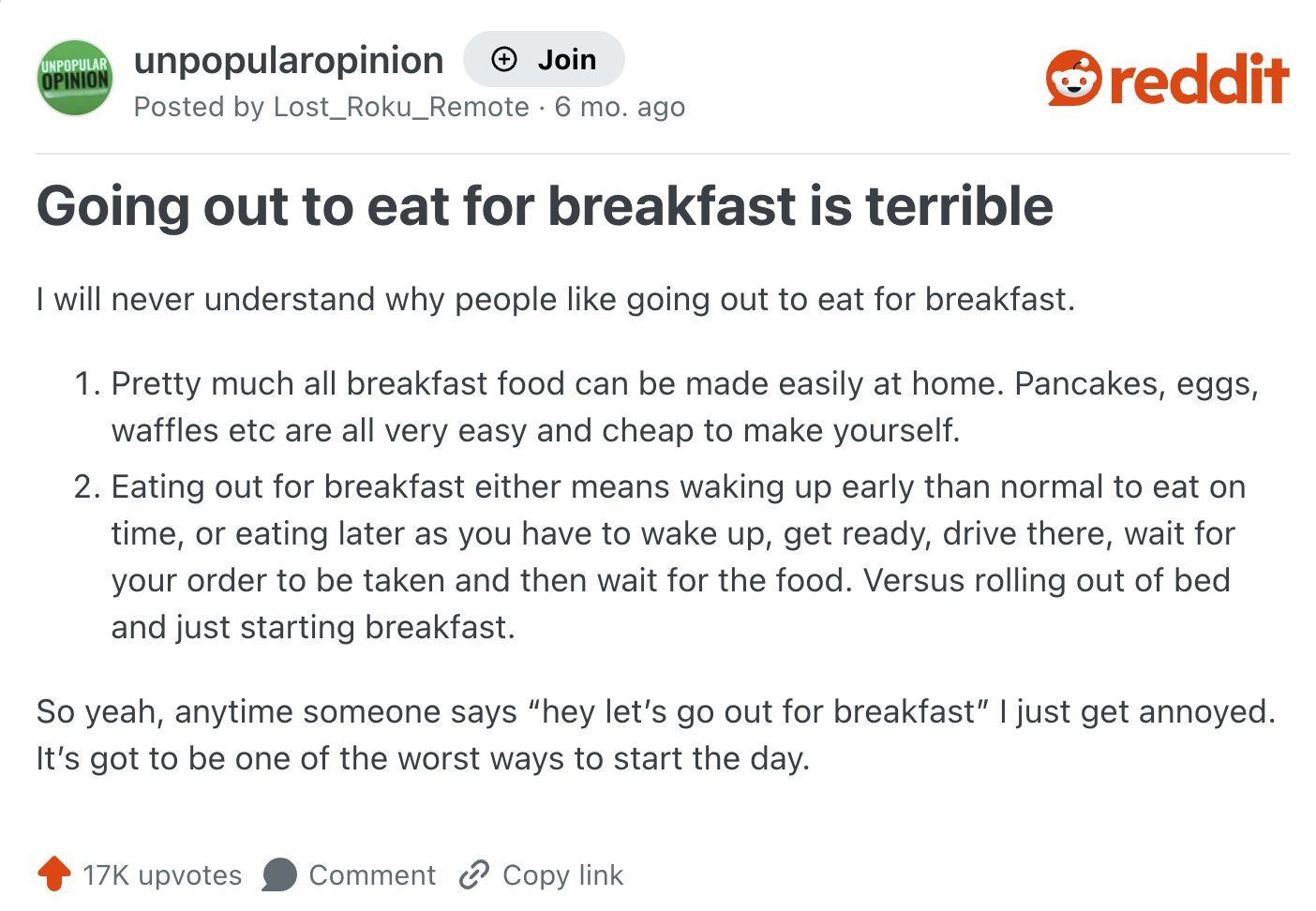Screen dimensions: 1316x911
Task: Click the copy link chain icon
Action: pyautogui.click(x=475, y=874)
